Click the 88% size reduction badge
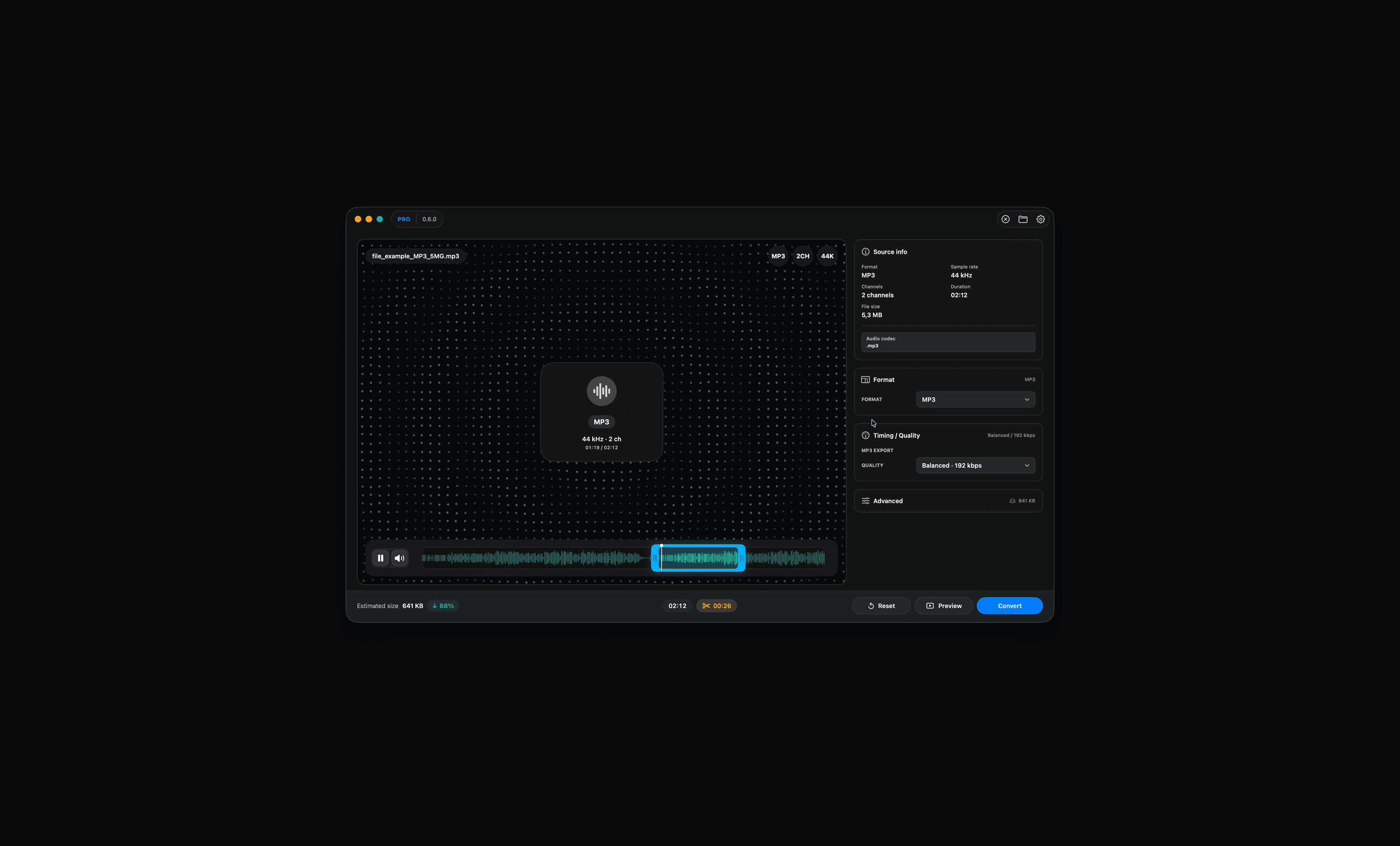The width and height of the screenshot is (1400, 846). point(443,606)
